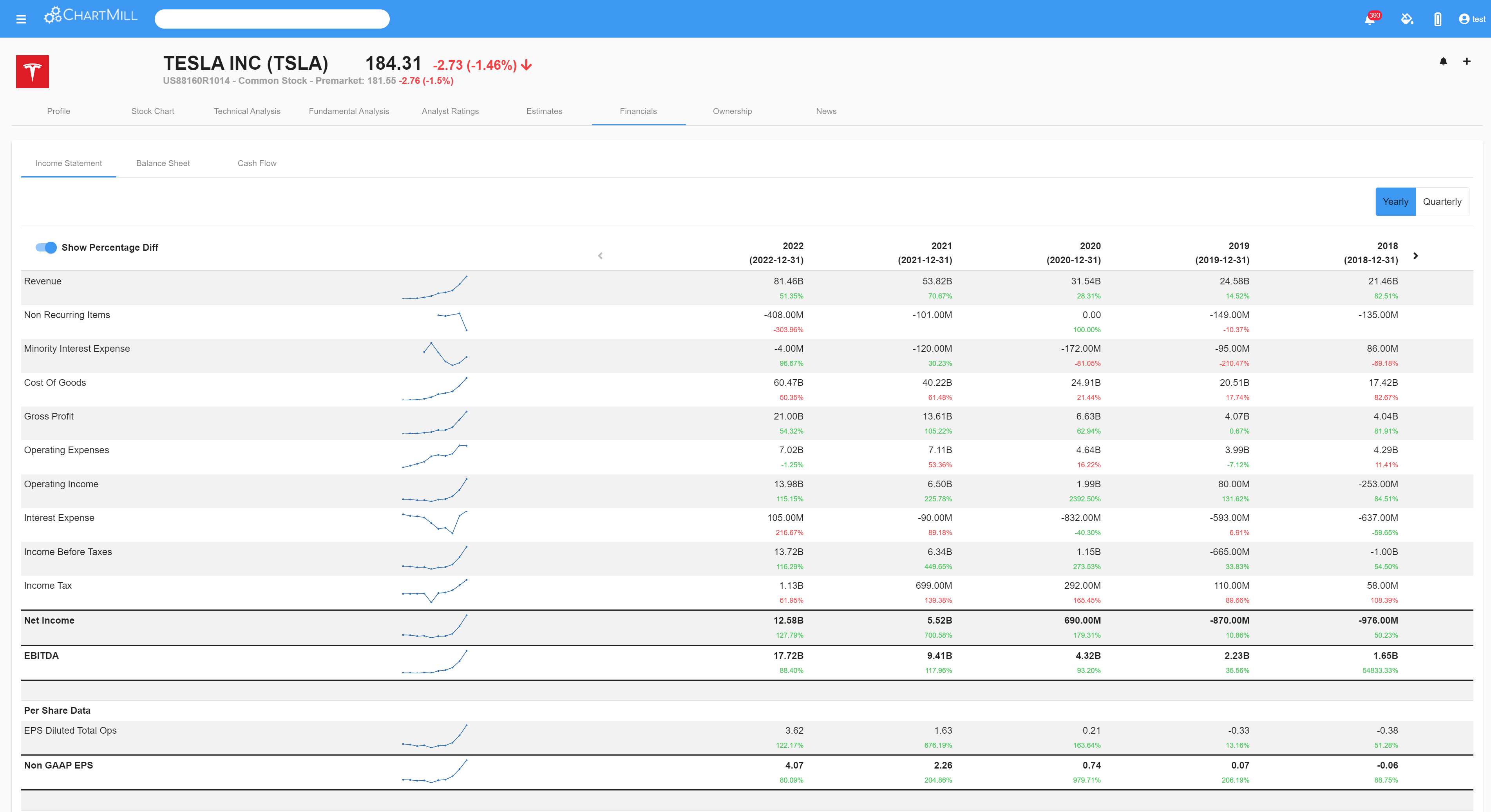The image size is (1491, 812).
Task: Click the Non GAAP EPS sparkline
Action: [x=435, y=771]
